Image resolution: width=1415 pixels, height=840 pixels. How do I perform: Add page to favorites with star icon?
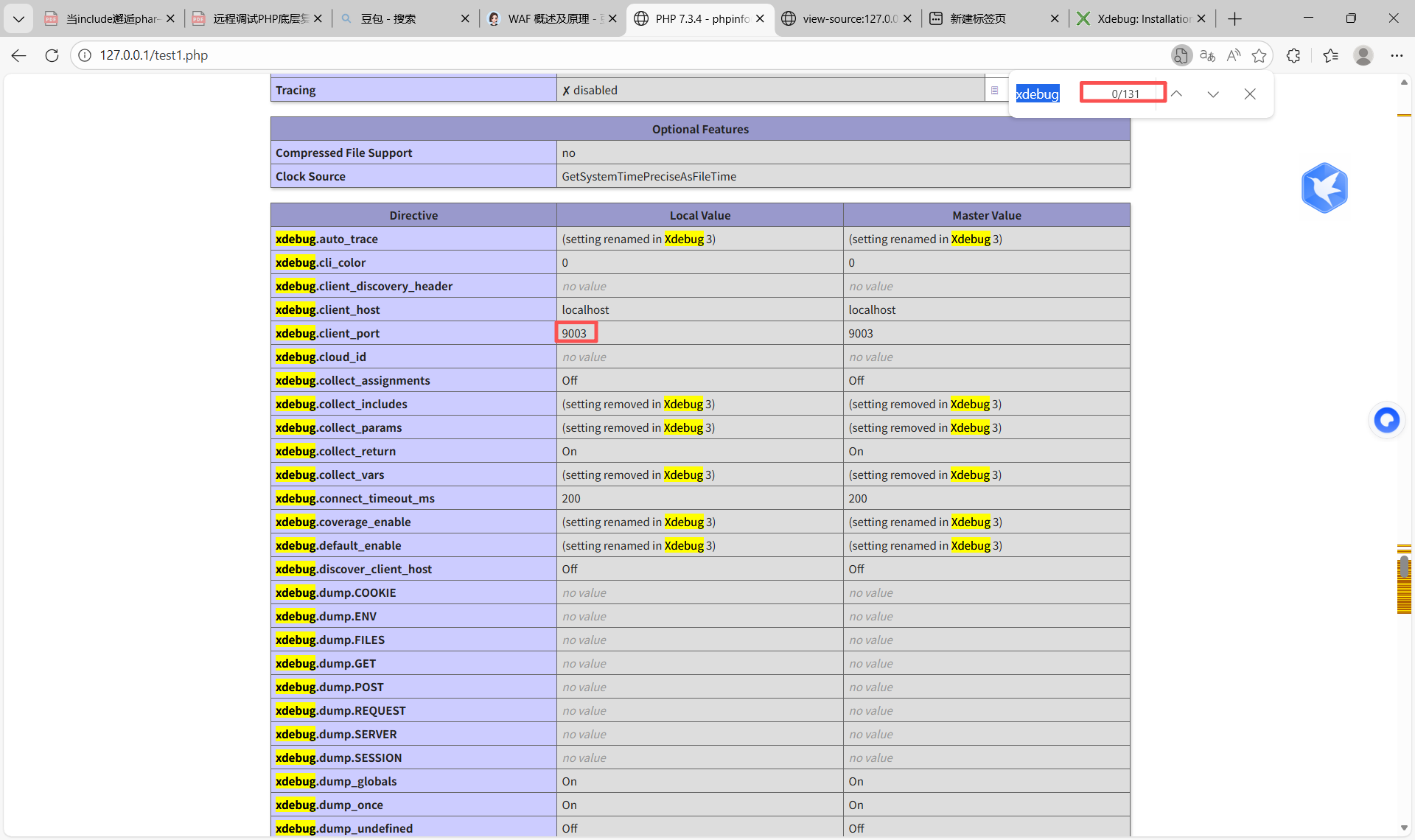point(1259,55)
